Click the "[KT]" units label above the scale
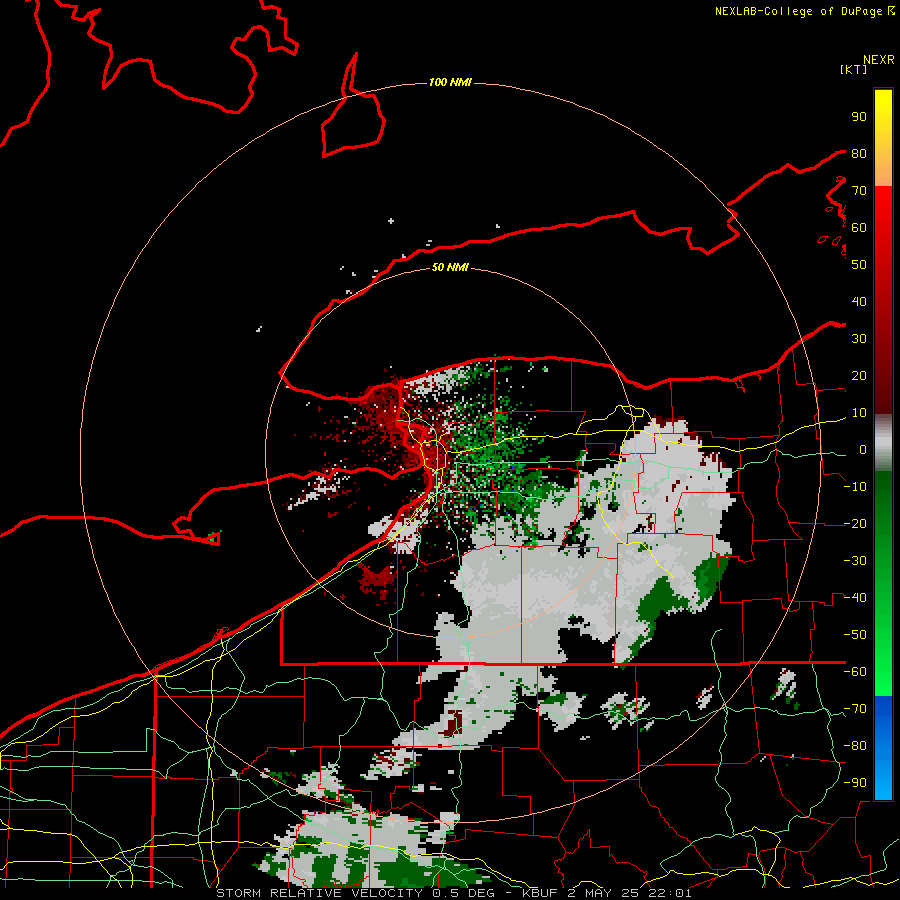The height and width of the screenshot is (900, 900). [854, 69]
